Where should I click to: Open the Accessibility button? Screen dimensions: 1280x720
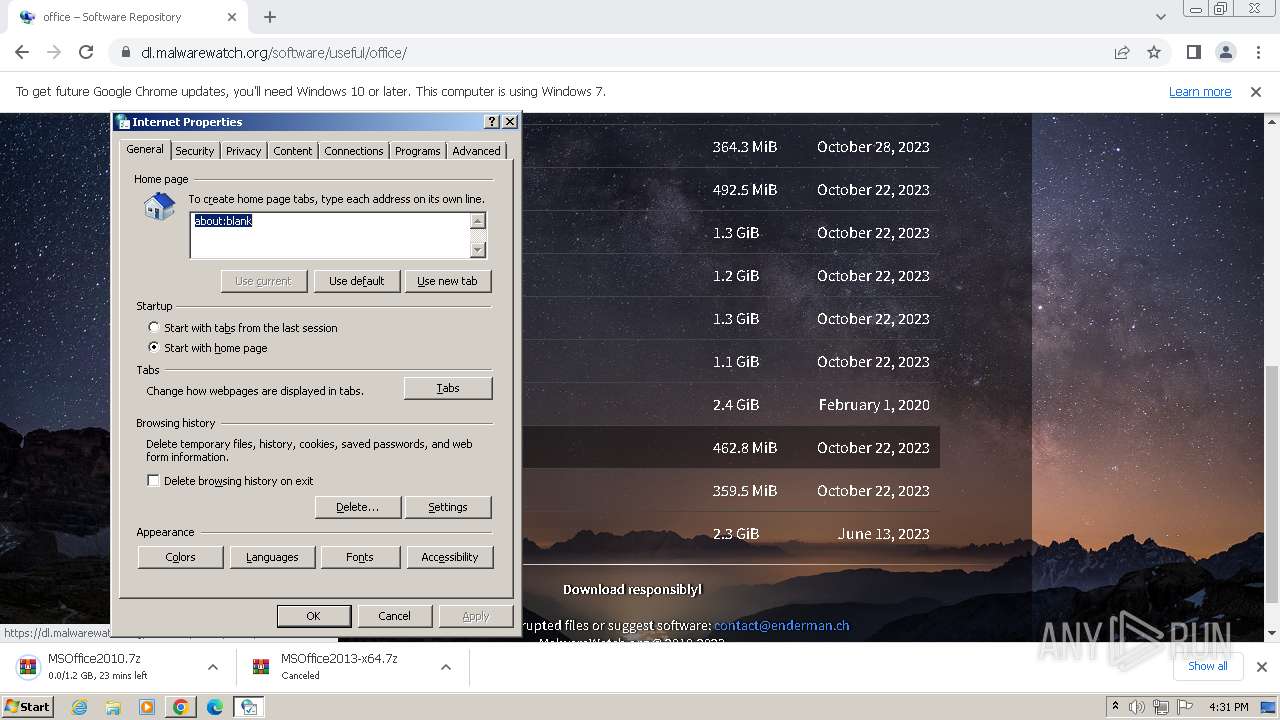pos(450,557)
